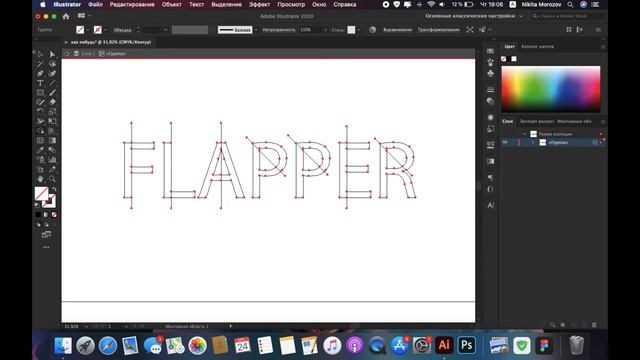The height and width of the screenshot is (360, 640).
Task: Swap fill and stroke colors arrow
Action: click(54, 189)
